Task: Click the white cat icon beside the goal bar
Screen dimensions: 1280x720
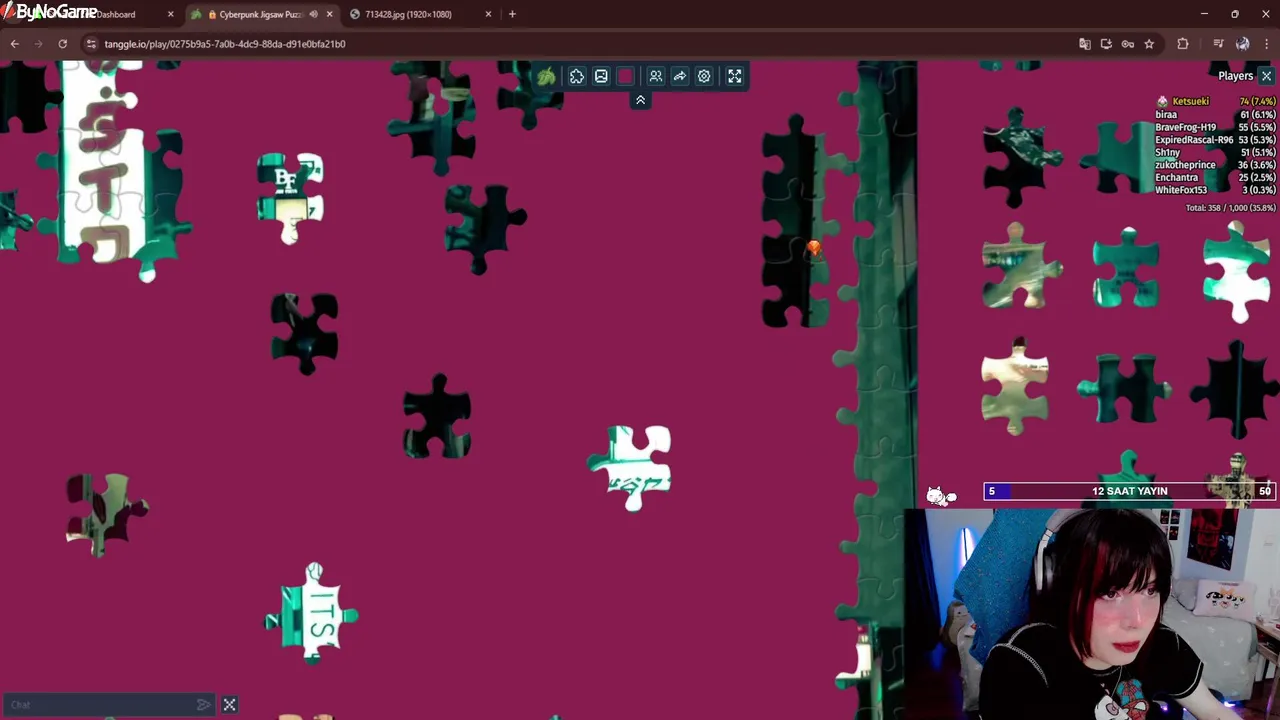Action: point(941,495)
